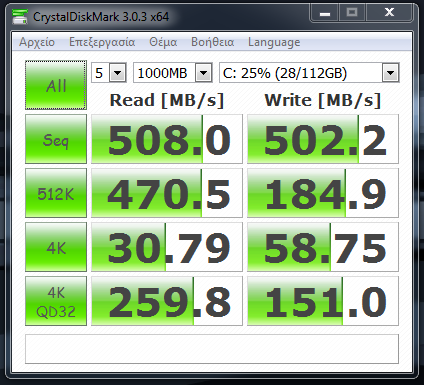Start the 4K QD32 test

[56, 301]
